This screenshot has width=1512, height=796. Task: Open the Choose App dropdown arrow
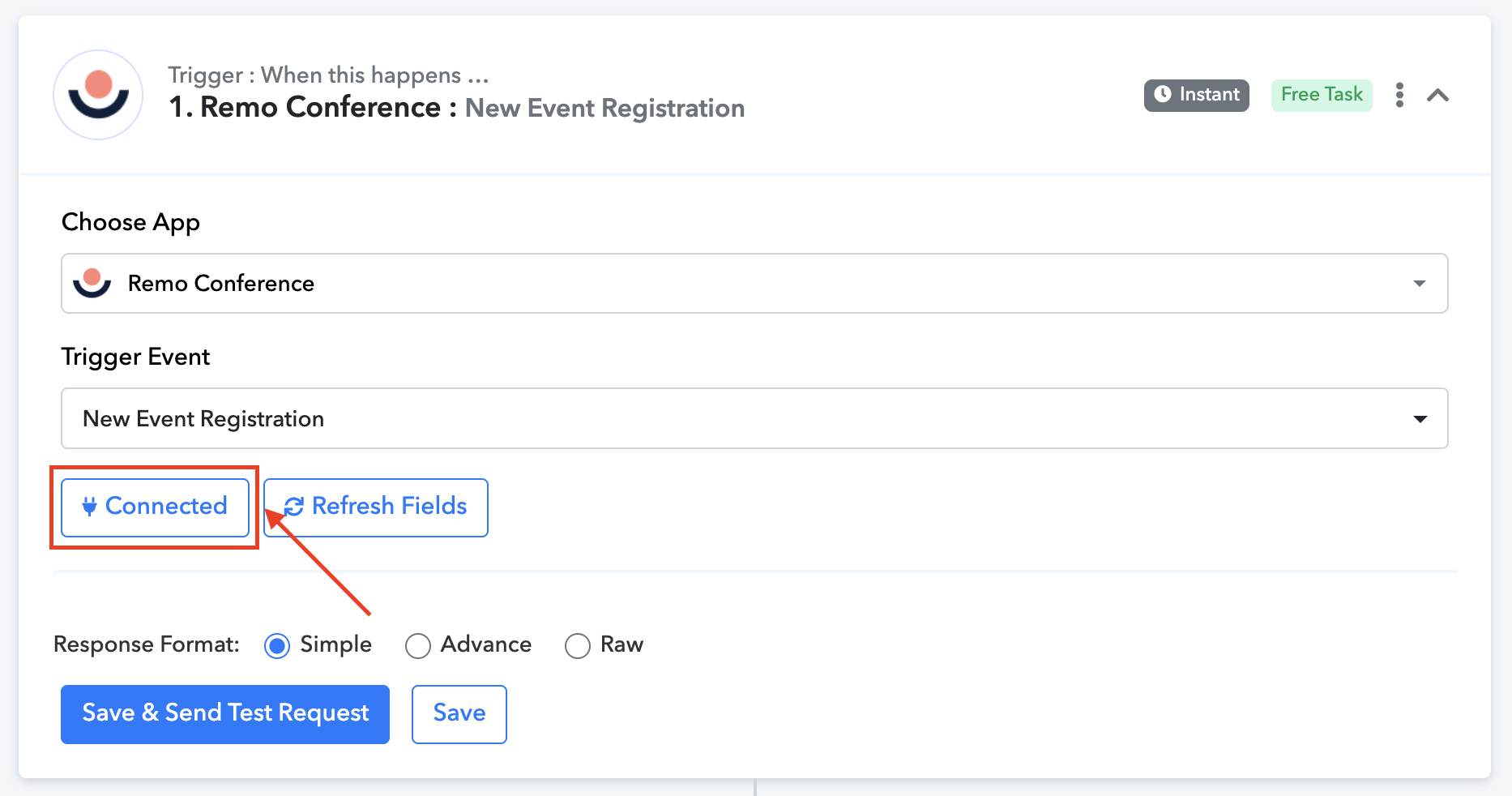[x=1419, y=283]
